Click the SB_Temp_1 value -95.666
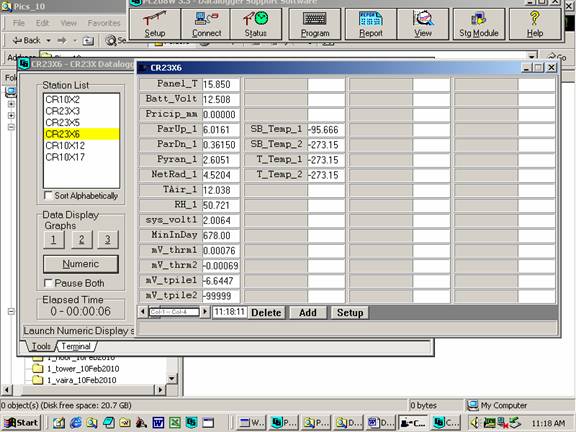Image resolution: width=576 pixels, height=432 pixels. click(x=326, y=130)
